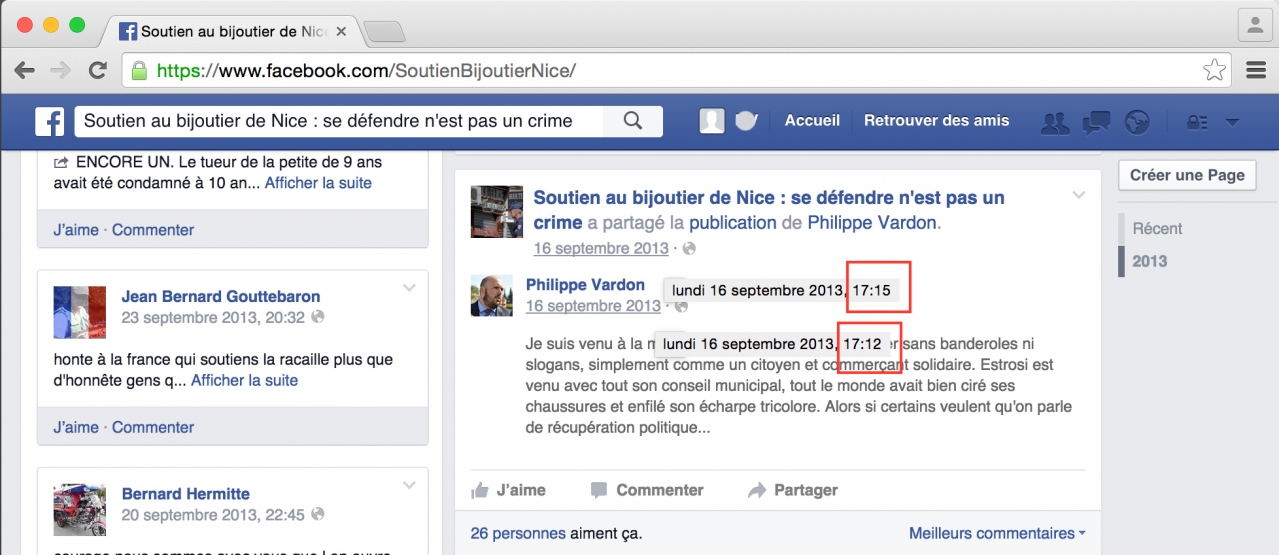Click J'aime under Gouttebaron's post
The height and width of the screenshot is (555, 1279).
pos(76,427)
